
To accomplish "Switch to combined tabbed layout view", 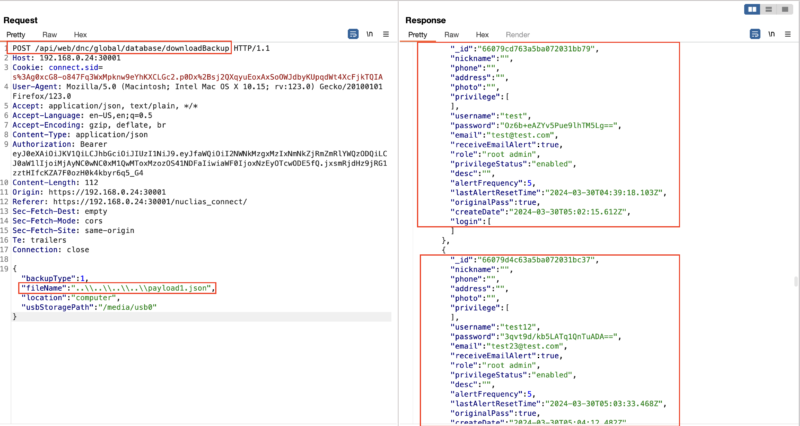I will coord(783,9).
